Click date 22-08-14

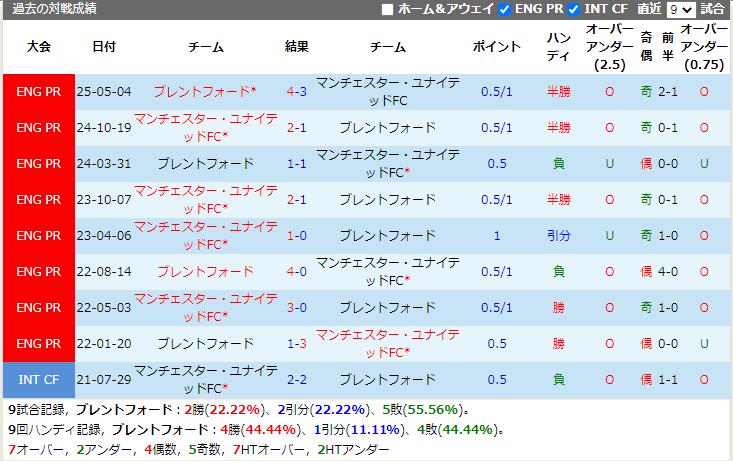coord(104,272)
